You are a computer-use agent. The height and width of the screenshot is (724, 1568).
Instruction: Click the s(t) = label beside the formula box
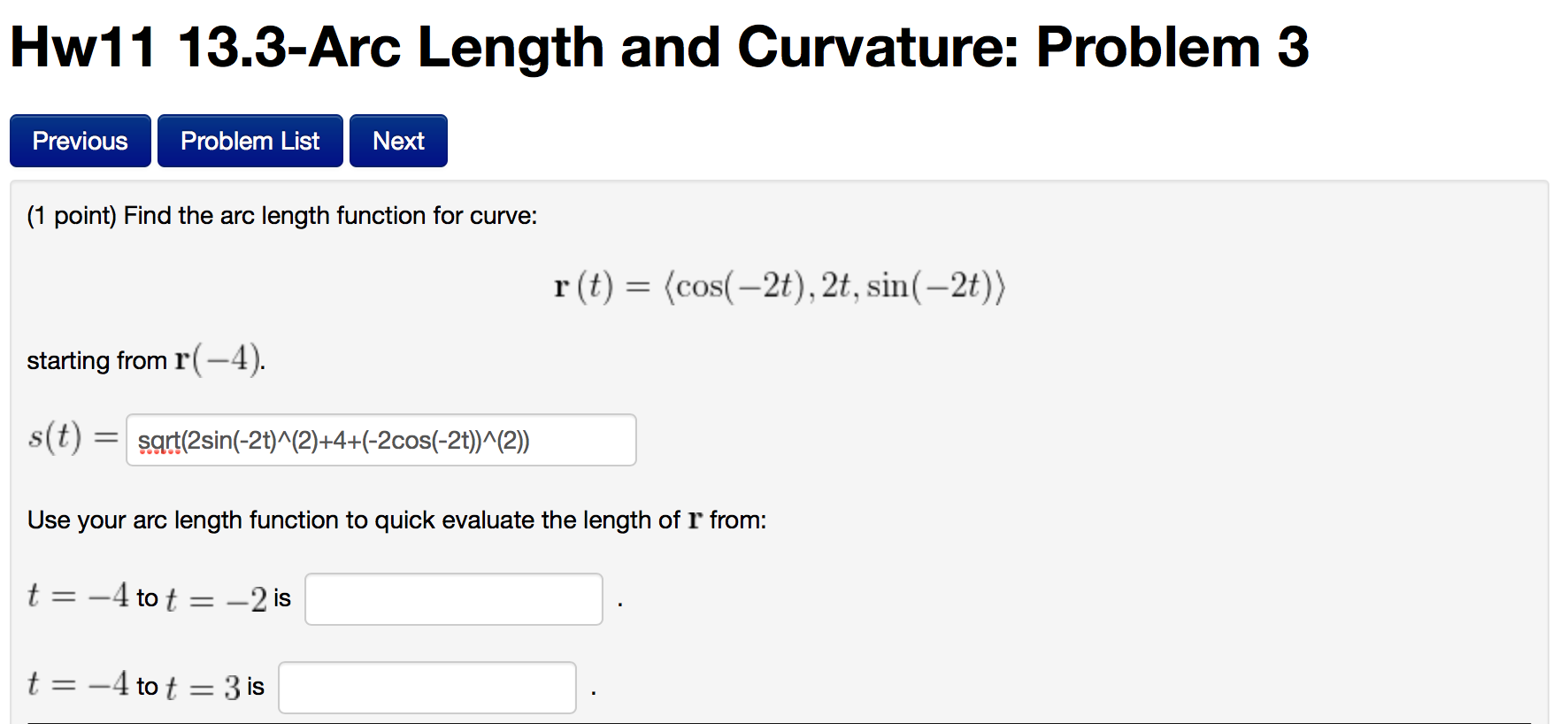tap(71, 436)
